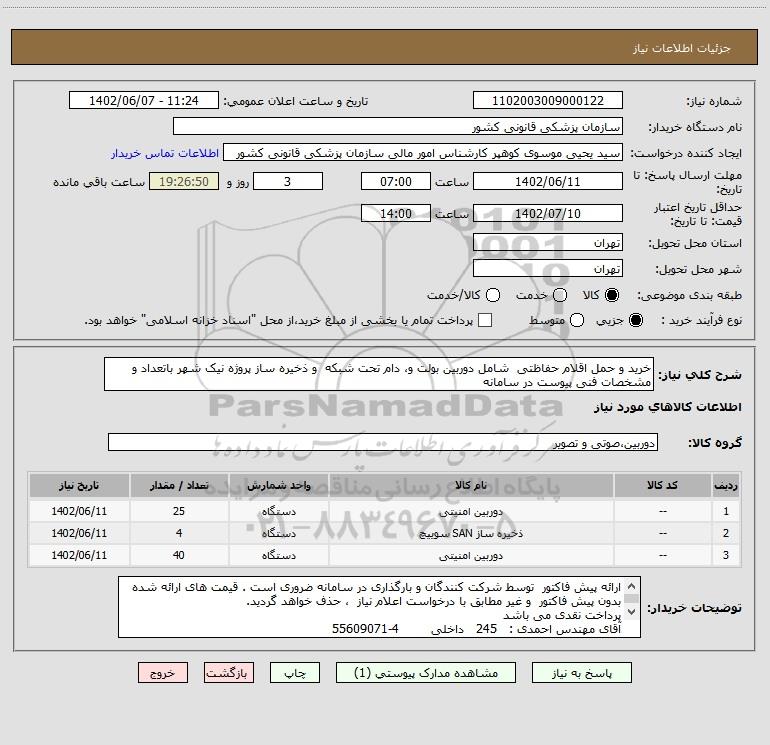The width and height of the screenshot is (770, 745).
Task: Click date 1402/06/11 in row 1
Action: tap(79, 511)
